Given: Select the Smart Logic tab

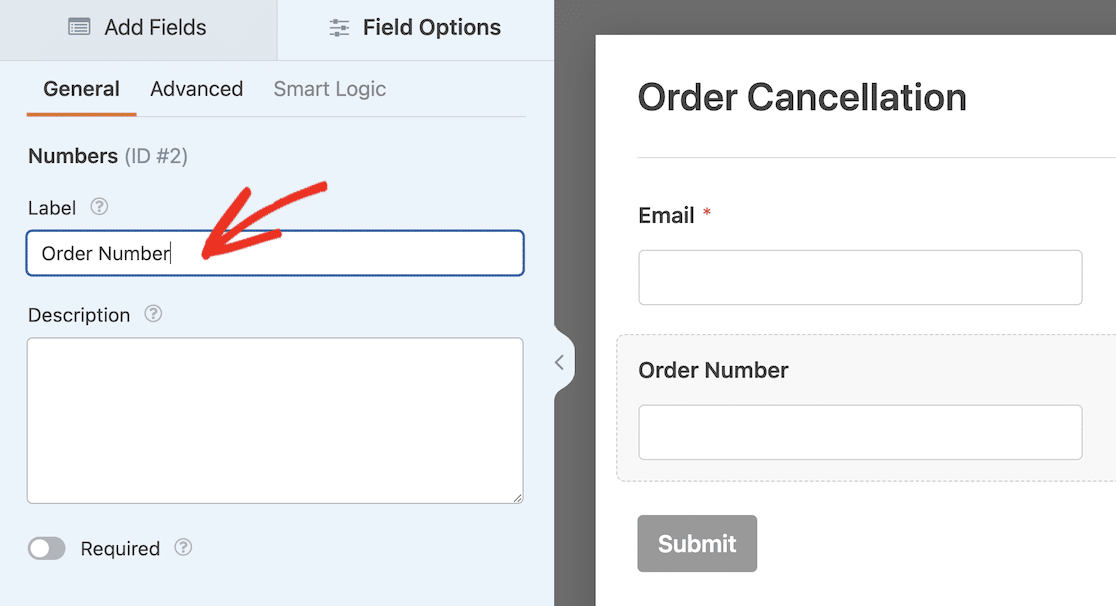Looking at the screenshot, I should pyautogui.click(x=330, y=89).
